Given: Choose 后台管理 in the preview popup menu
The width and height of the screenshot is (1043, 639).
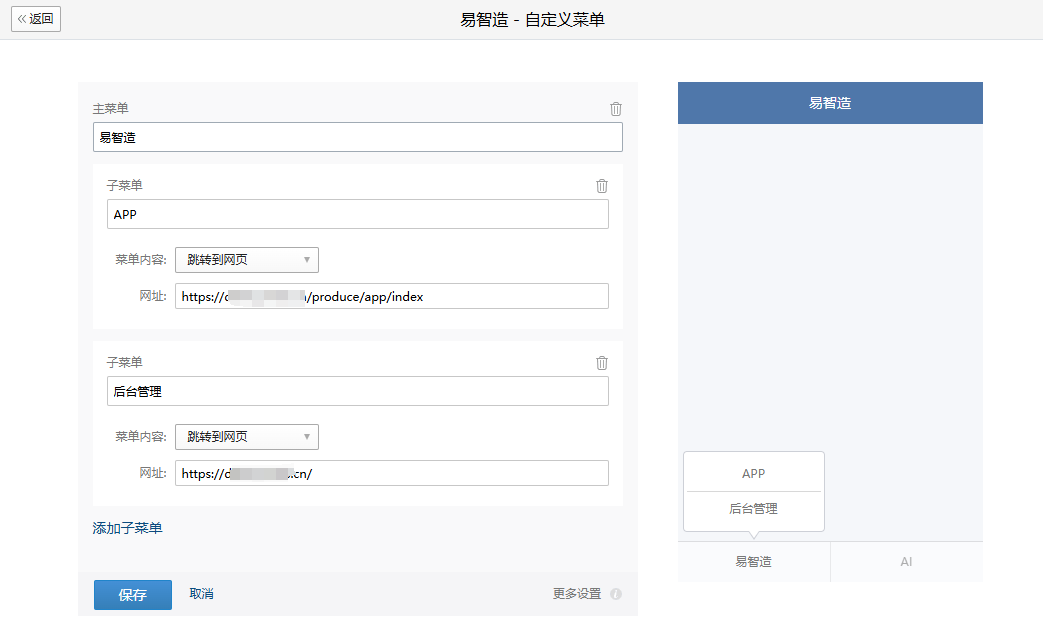Looking at the screenshot, I should (754, 509).
